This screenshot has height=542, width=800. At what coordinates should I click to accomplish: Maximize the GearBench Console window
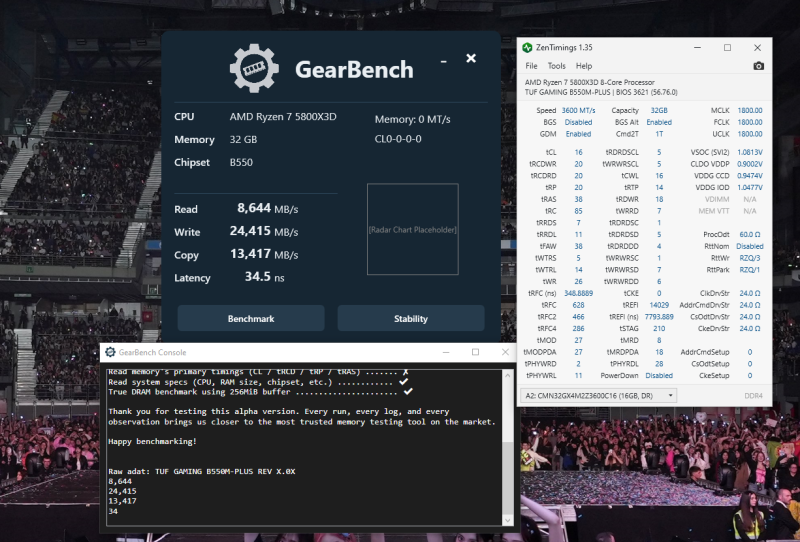coord(476,352)
